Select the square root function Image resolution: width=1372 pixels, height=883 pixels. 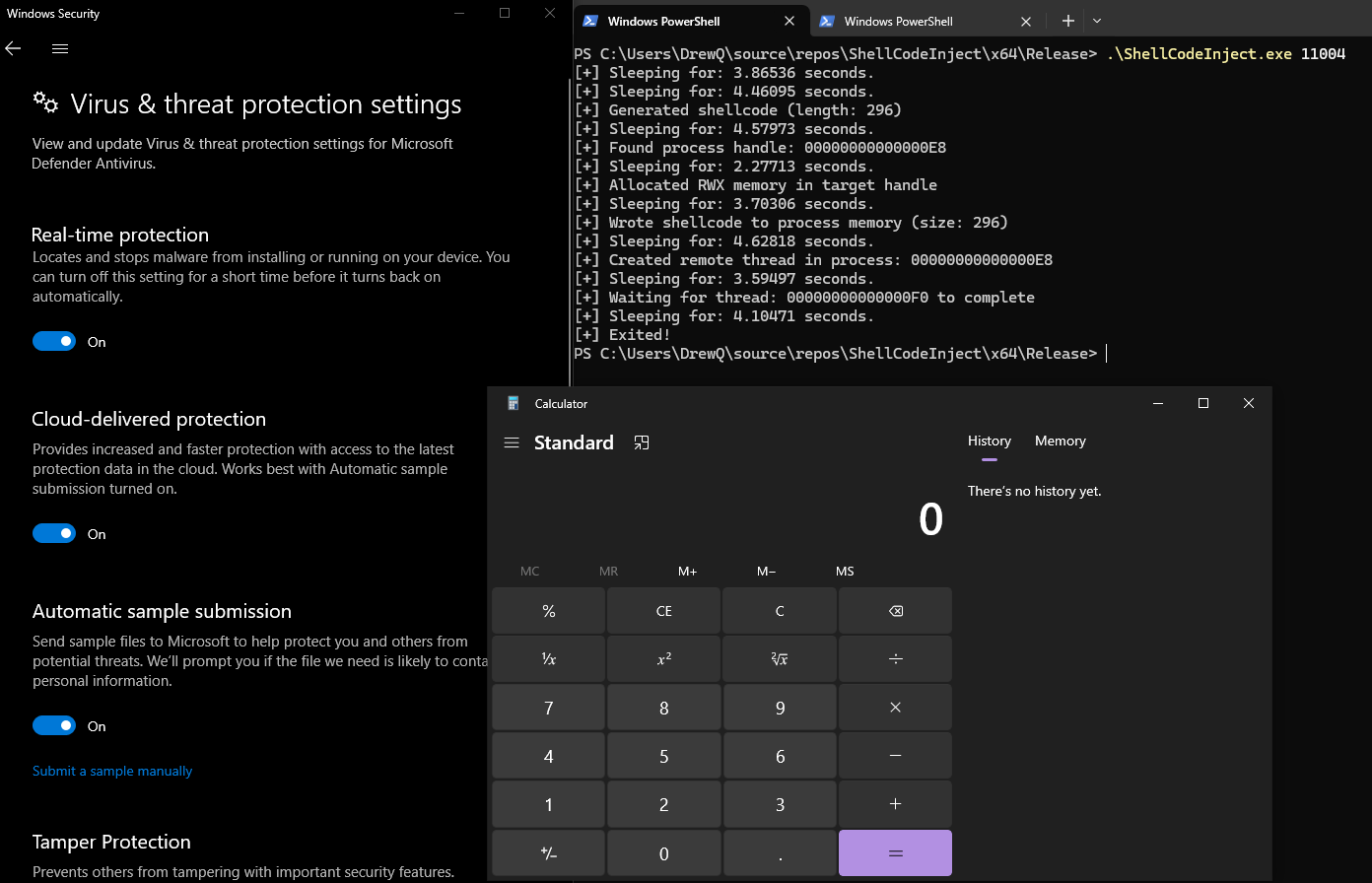[779, 658]
